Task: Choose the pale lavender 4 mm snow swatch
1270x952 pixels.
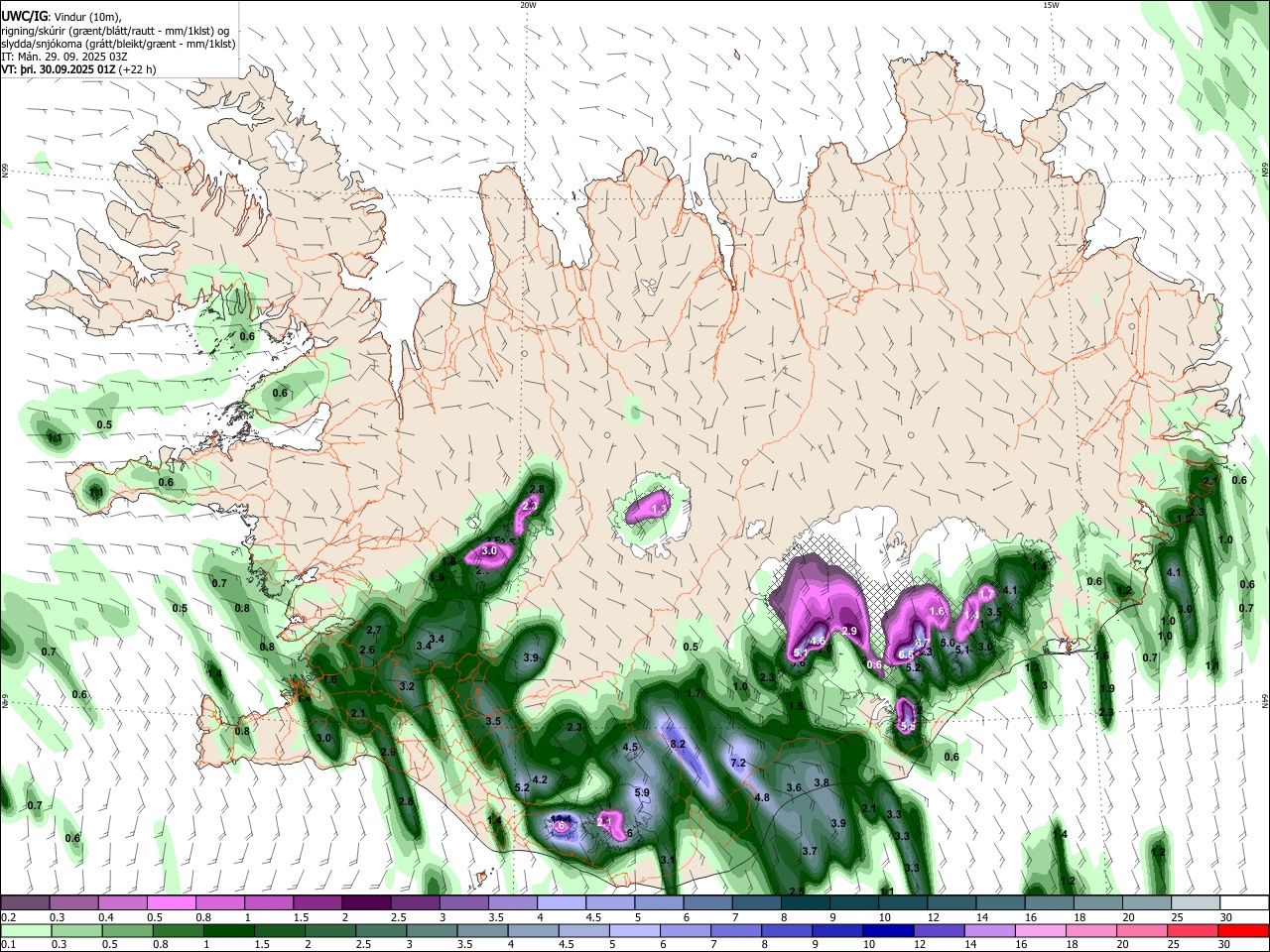Action: pyautogui.click(x=562, y=903)
